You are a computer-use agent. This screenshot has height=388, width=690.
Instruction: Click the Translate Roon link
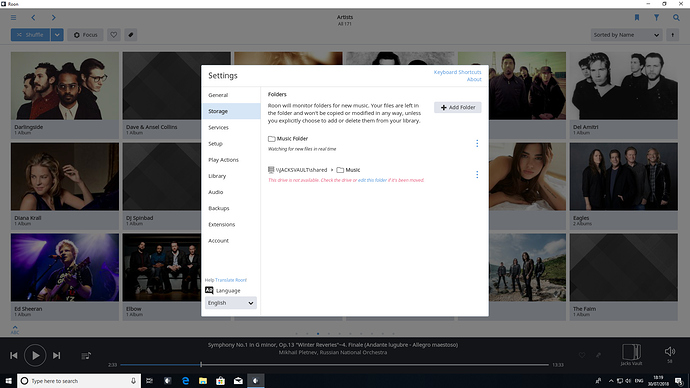coord(231,280)
